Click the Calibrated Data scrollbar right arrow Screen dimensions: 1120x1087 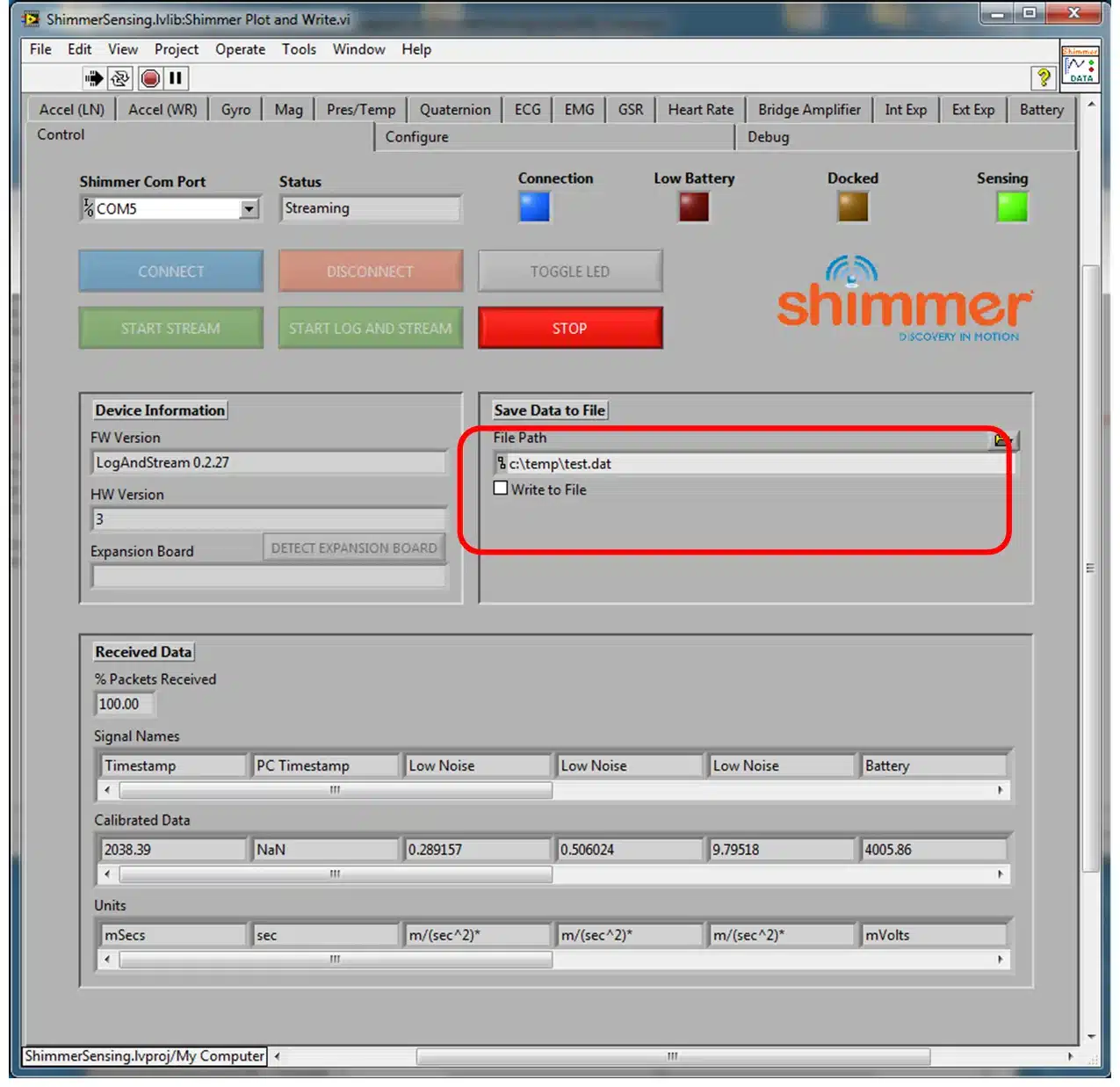[1000, 874]
